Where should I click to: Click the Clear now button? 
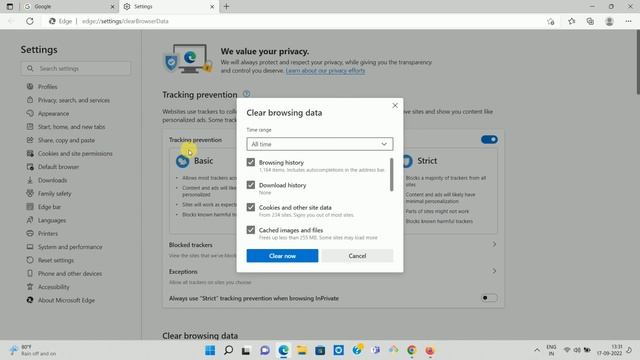coord(282,256)
